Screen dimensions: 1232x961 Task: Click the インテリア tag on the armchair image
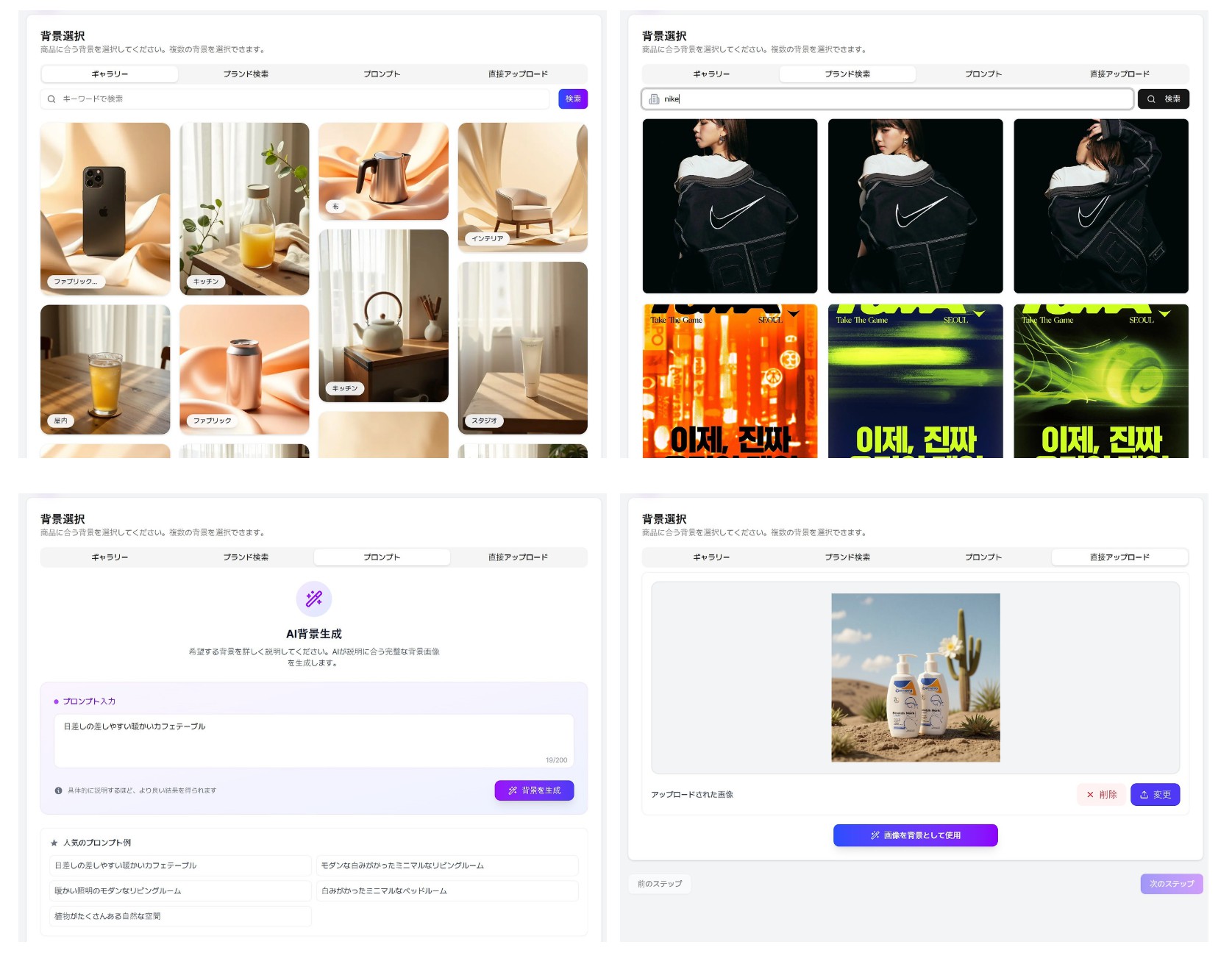(x=488, y=239)
